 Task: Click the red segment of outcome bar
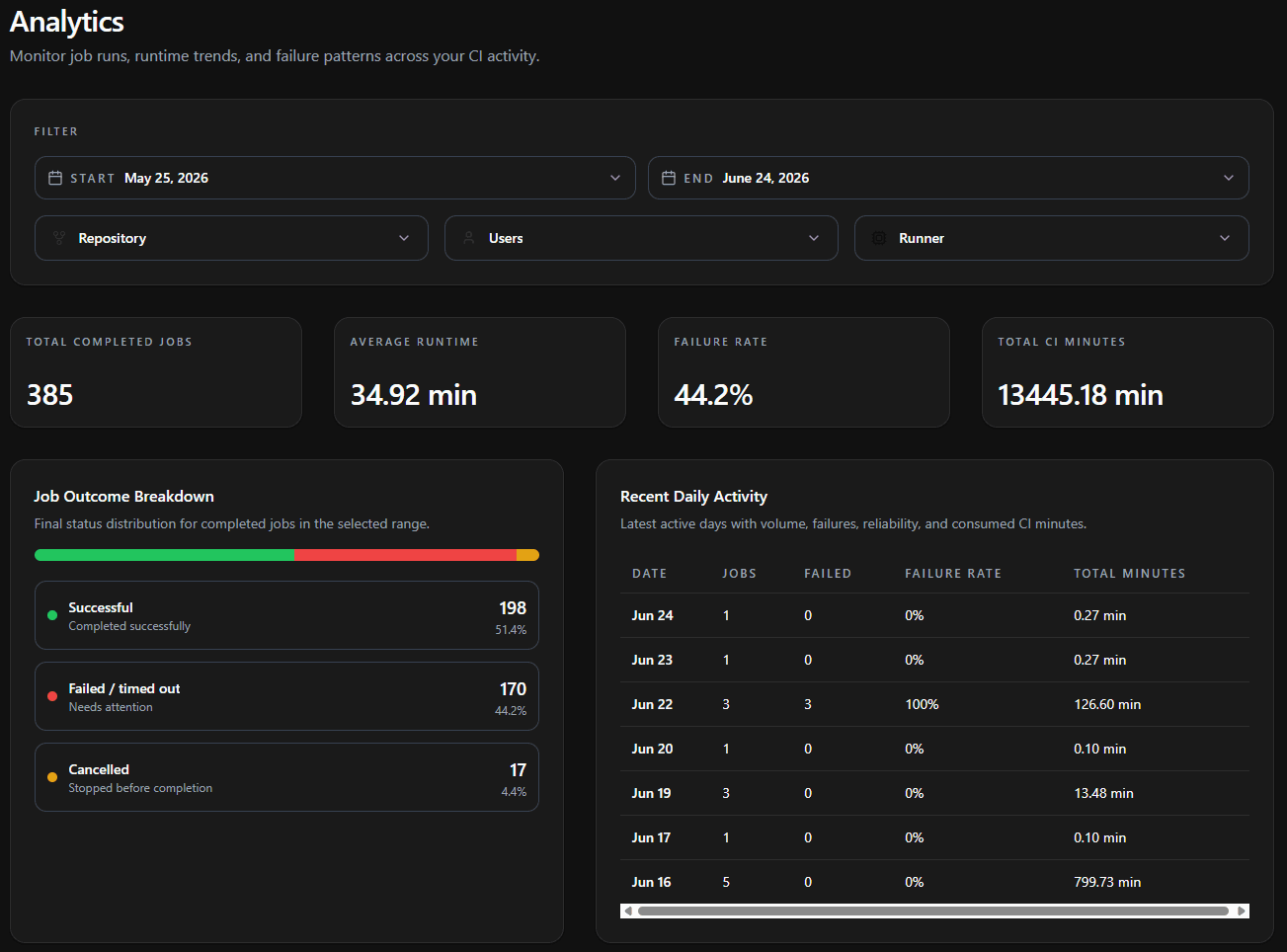405,555
